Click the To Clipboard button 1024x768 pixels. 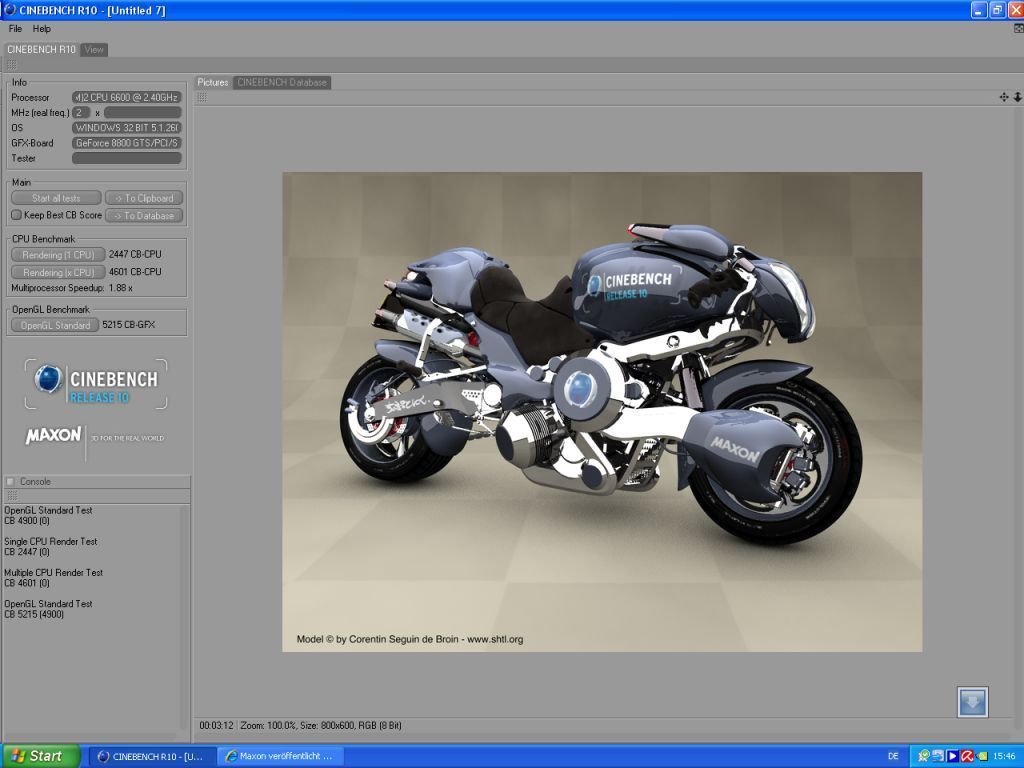(x=144, y=198)
